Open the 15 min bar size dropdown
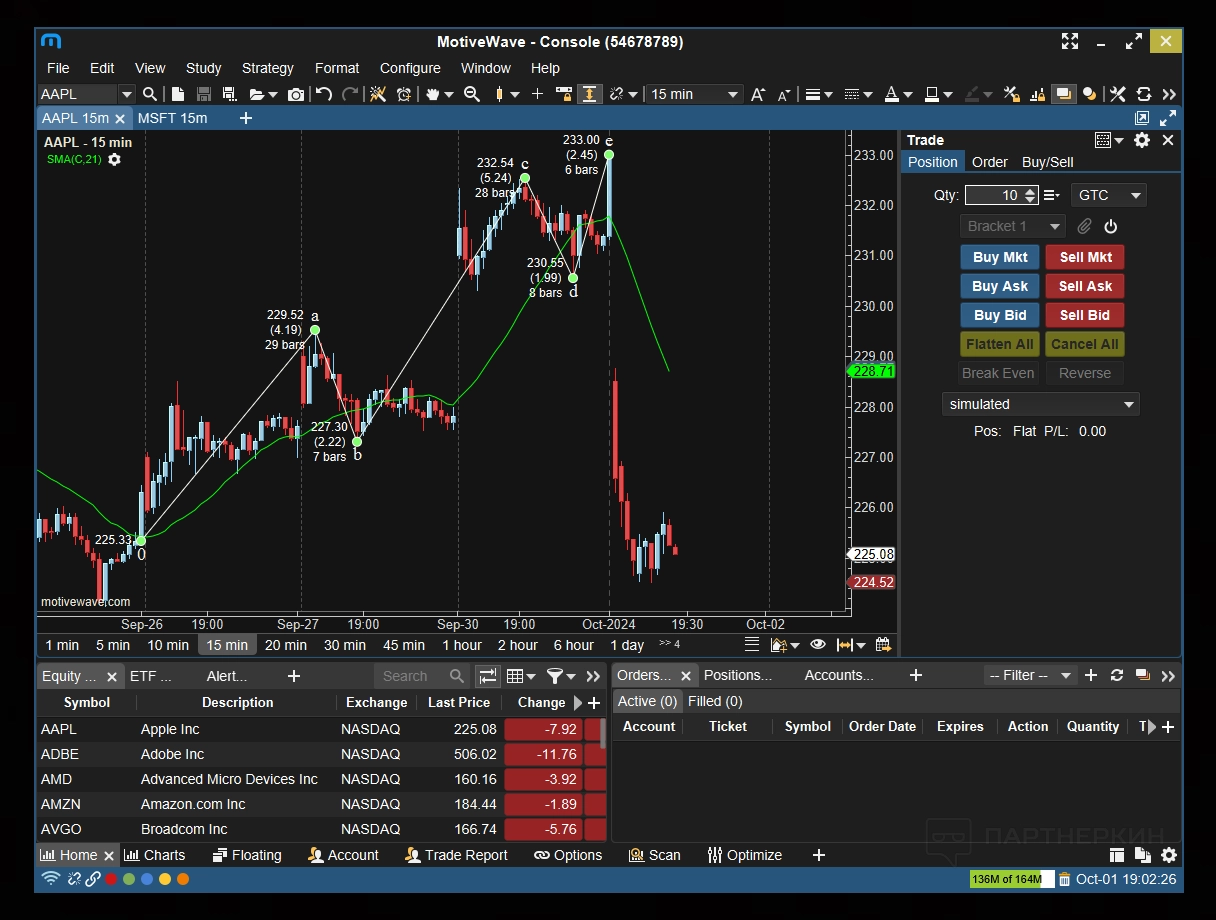 click(694, 94)
